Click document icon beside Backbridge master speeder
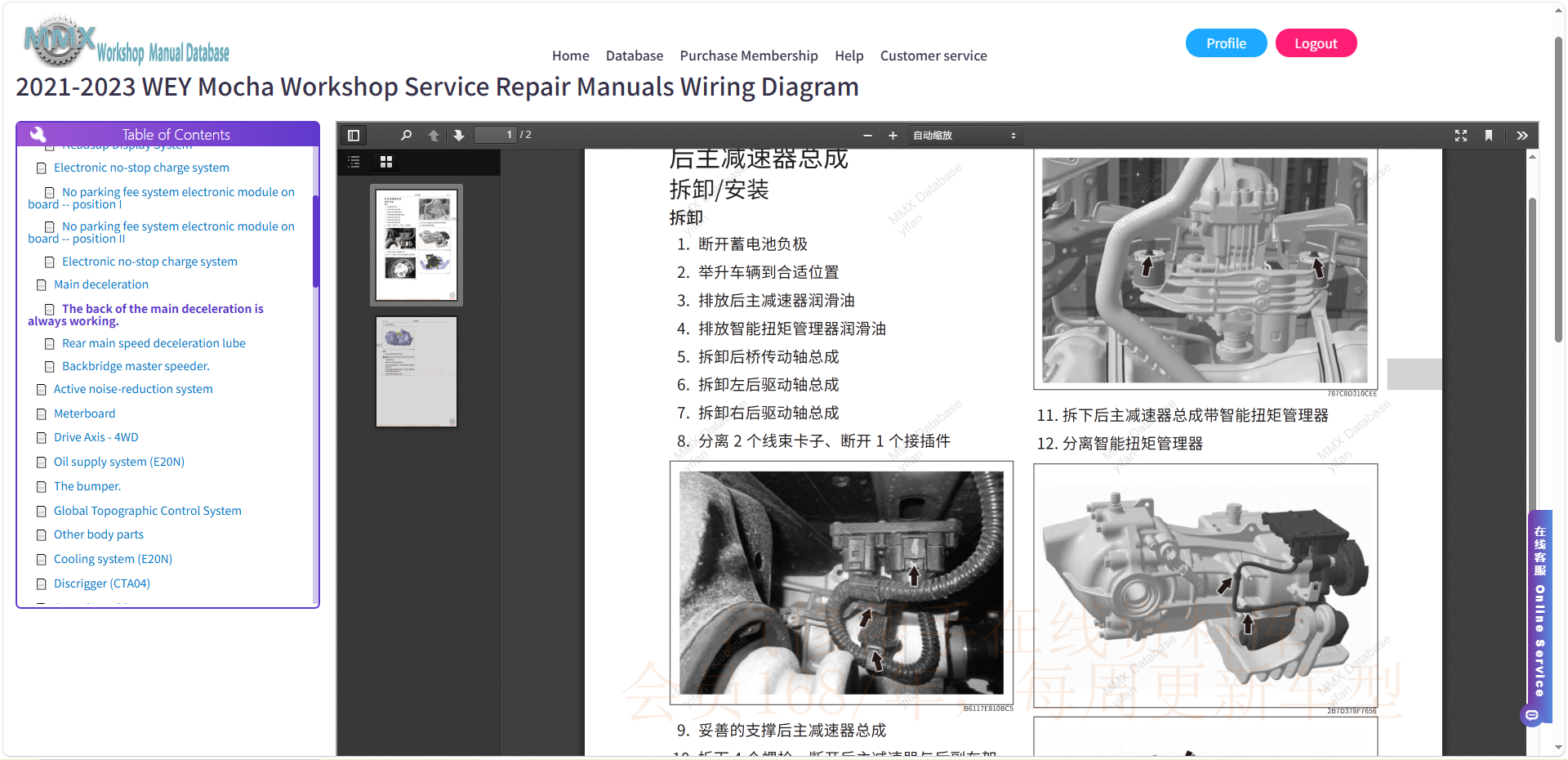1568x760 pixels. (49, 367)
